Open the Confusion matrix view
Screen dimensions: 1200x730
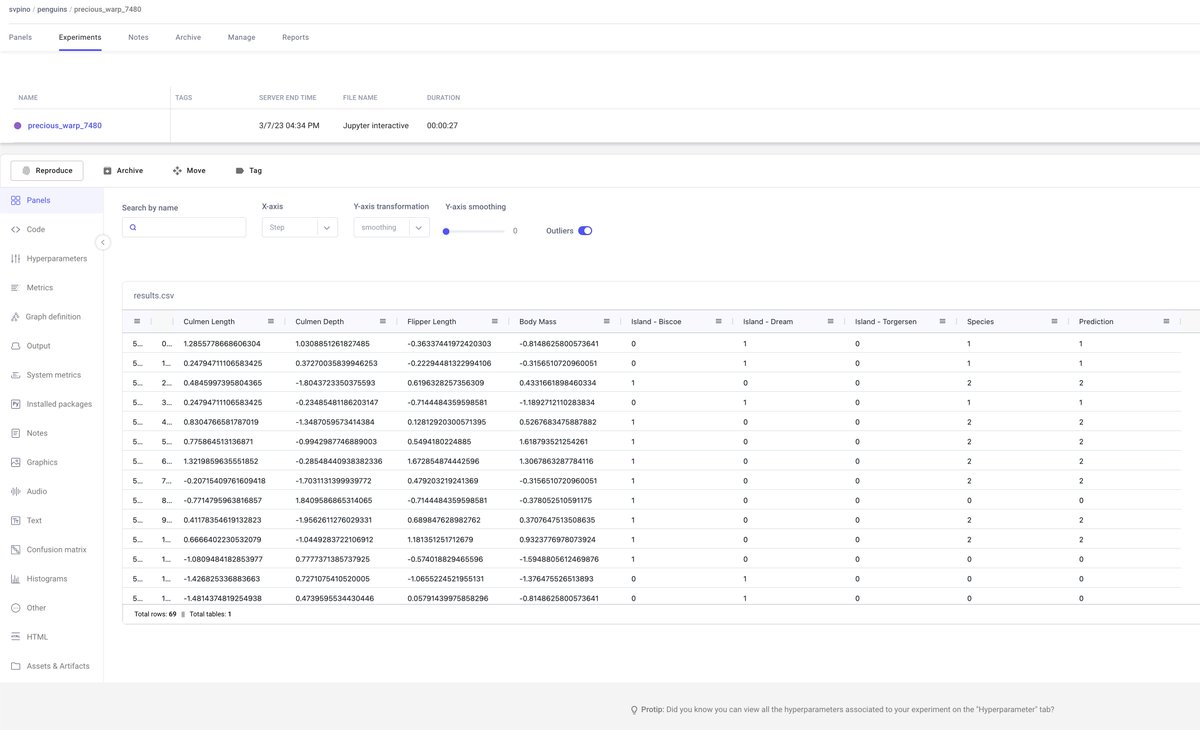pos(60,549)
